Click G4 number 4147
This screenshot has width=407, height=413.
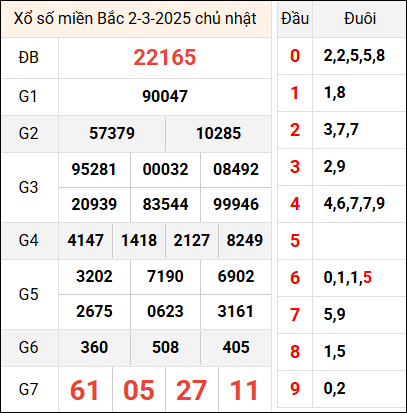point(85,240)
